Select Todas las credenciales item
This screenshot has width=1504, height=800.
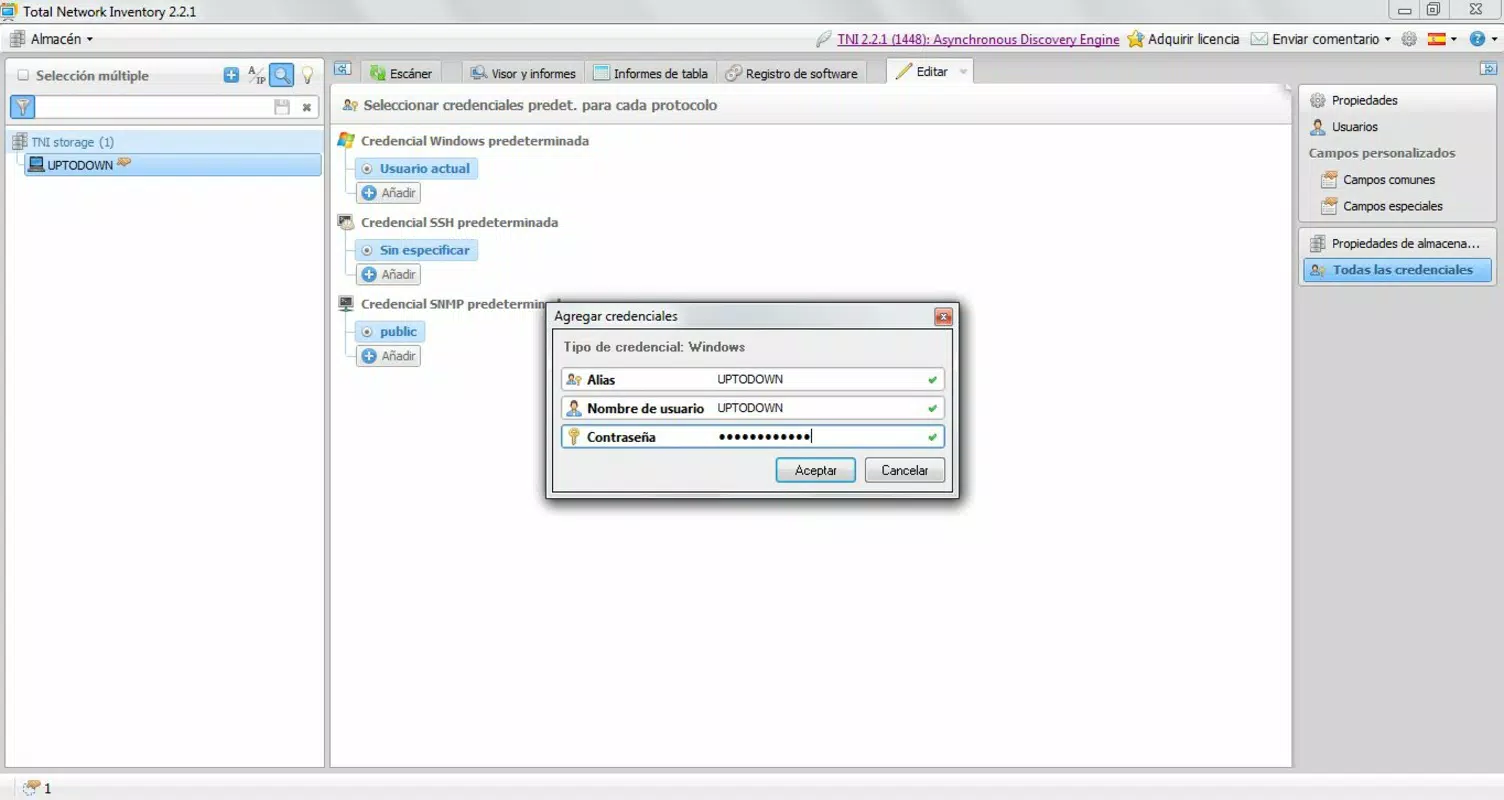click(1397, 270)
